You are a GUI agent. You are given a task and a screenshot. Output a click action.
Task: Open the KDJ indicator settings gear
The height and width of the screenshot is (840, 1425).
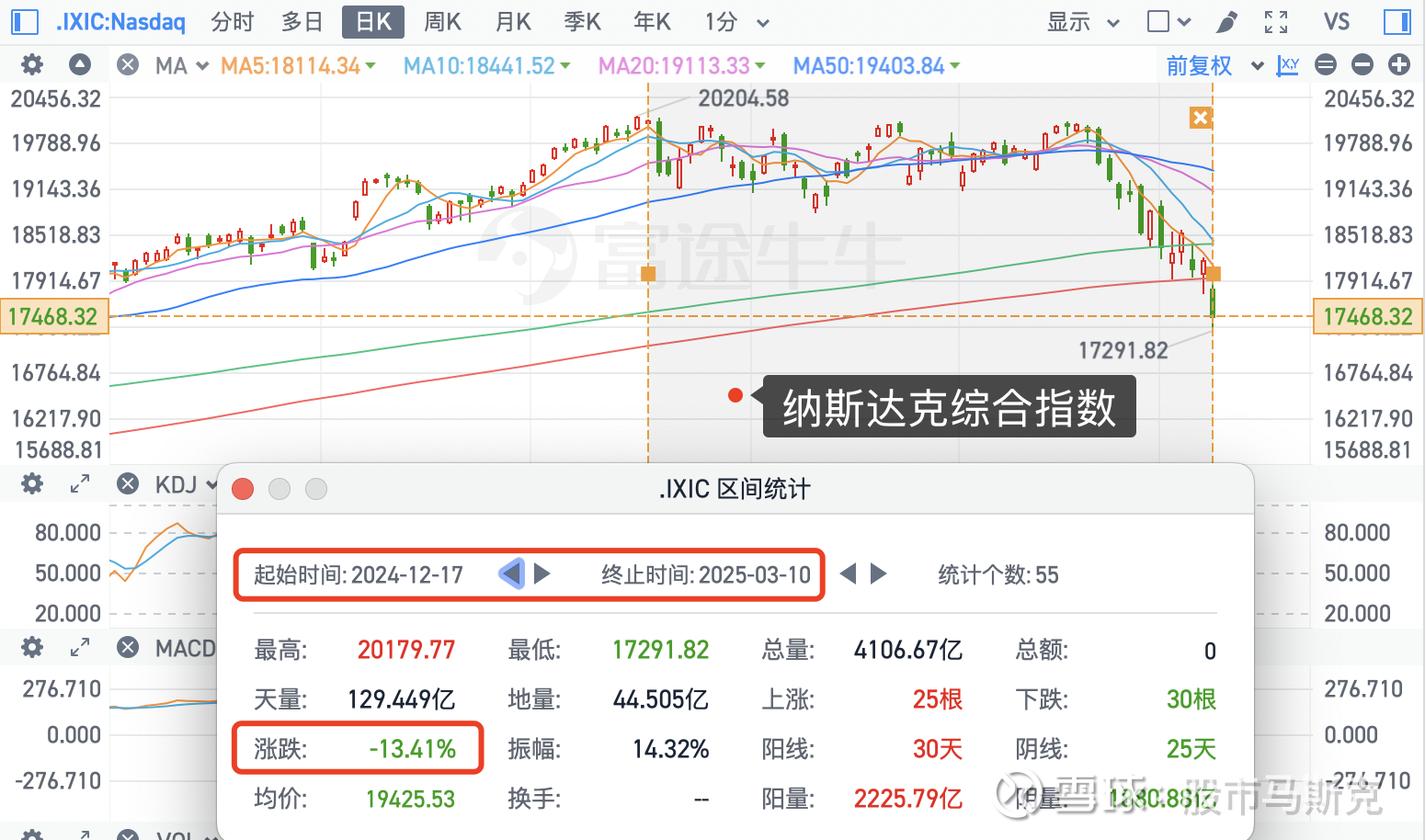click(x=30, y=483)
